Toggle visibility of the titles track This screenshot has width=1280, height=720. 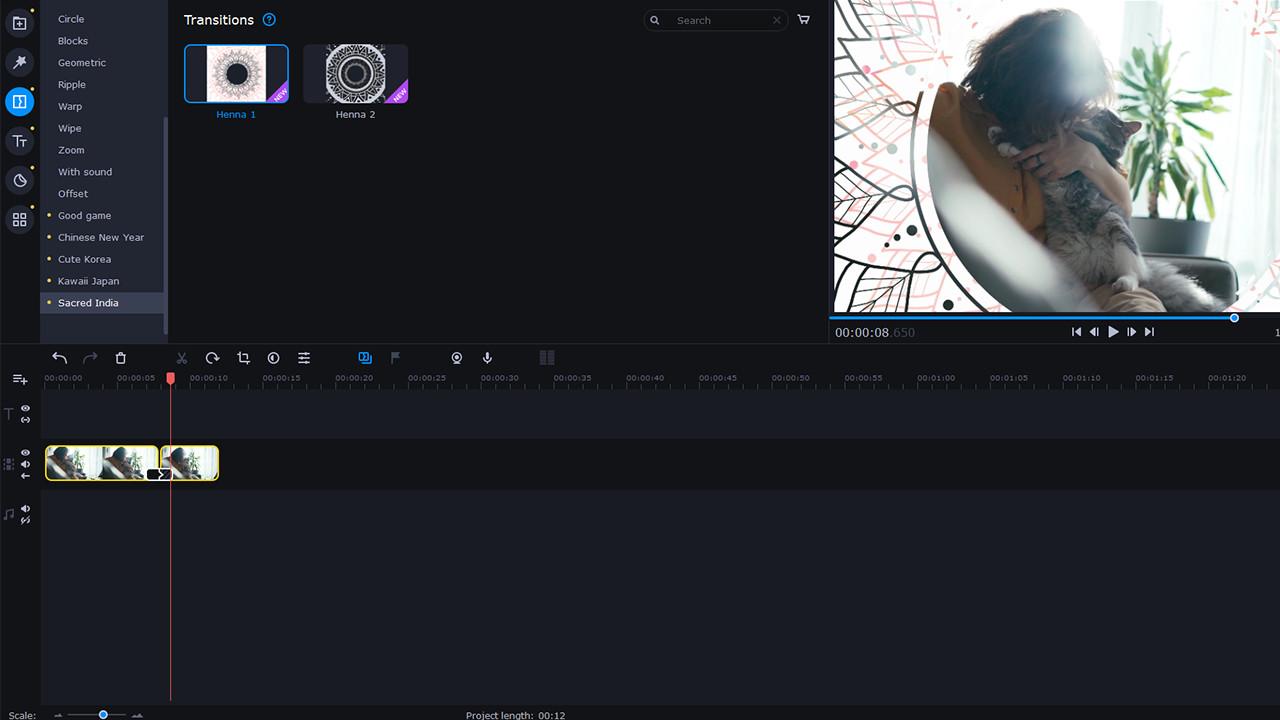pyautogui.click(x=25, y=409)
